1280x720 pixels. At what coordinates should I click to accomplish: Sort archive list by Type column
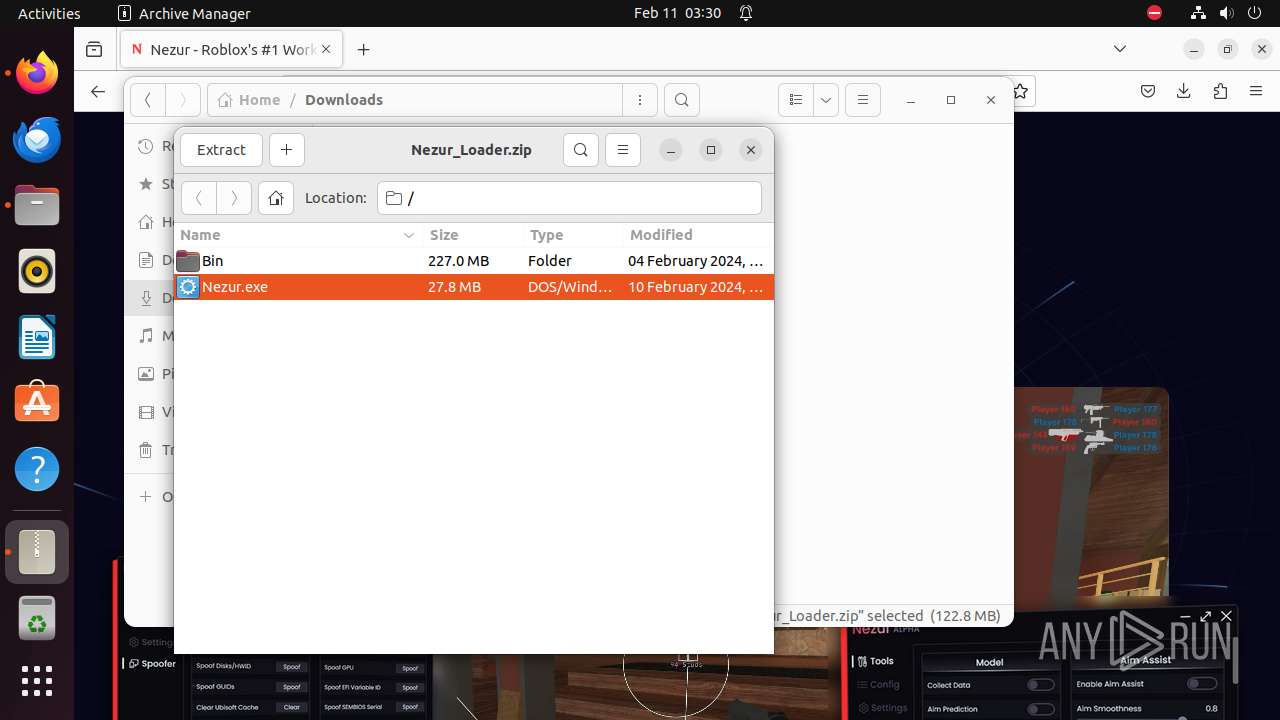pos(573,235)
